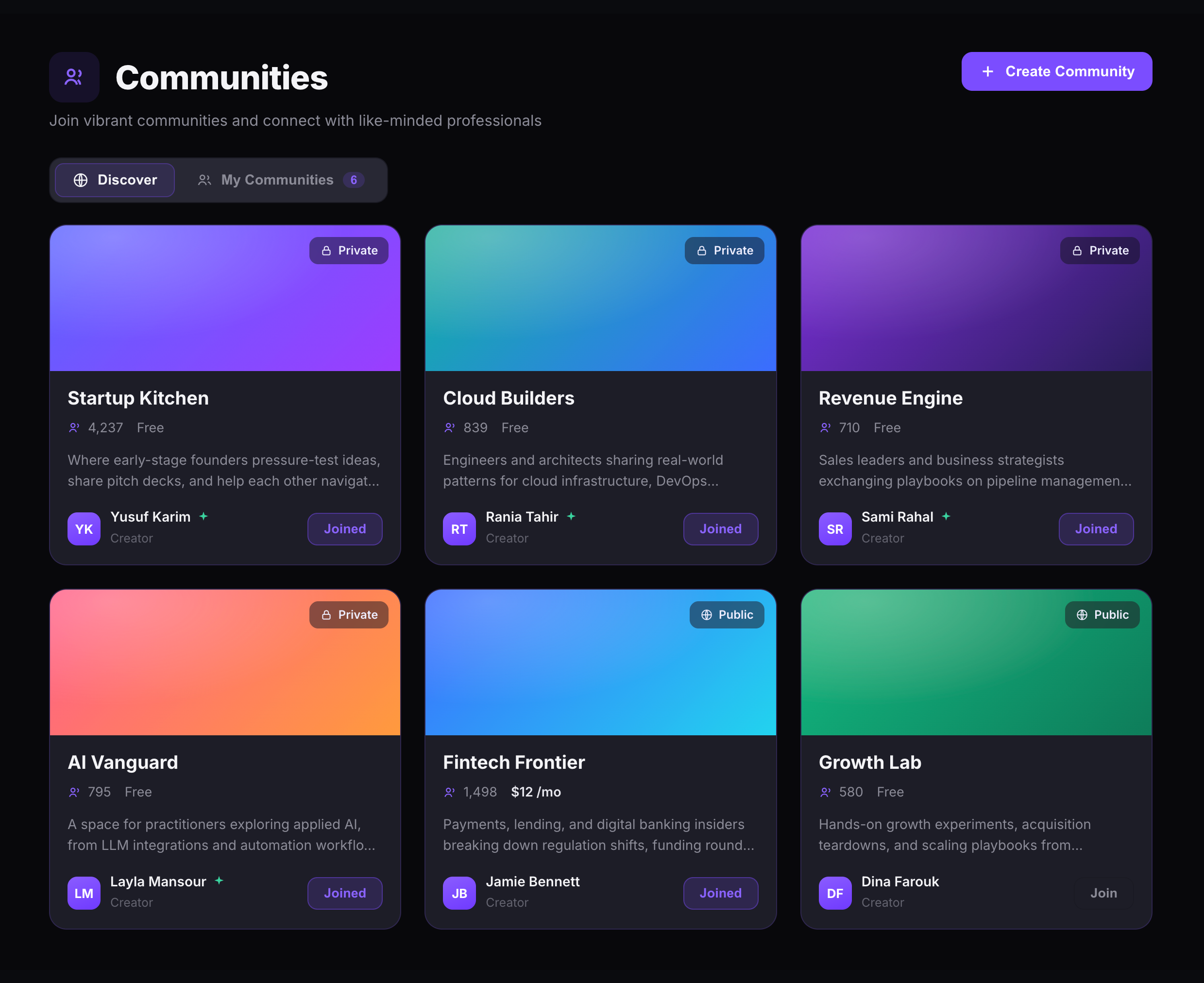Click the lock icon on Cloud Builders badge
This screenshot has width=1204, height=983.
click(702, 251)
